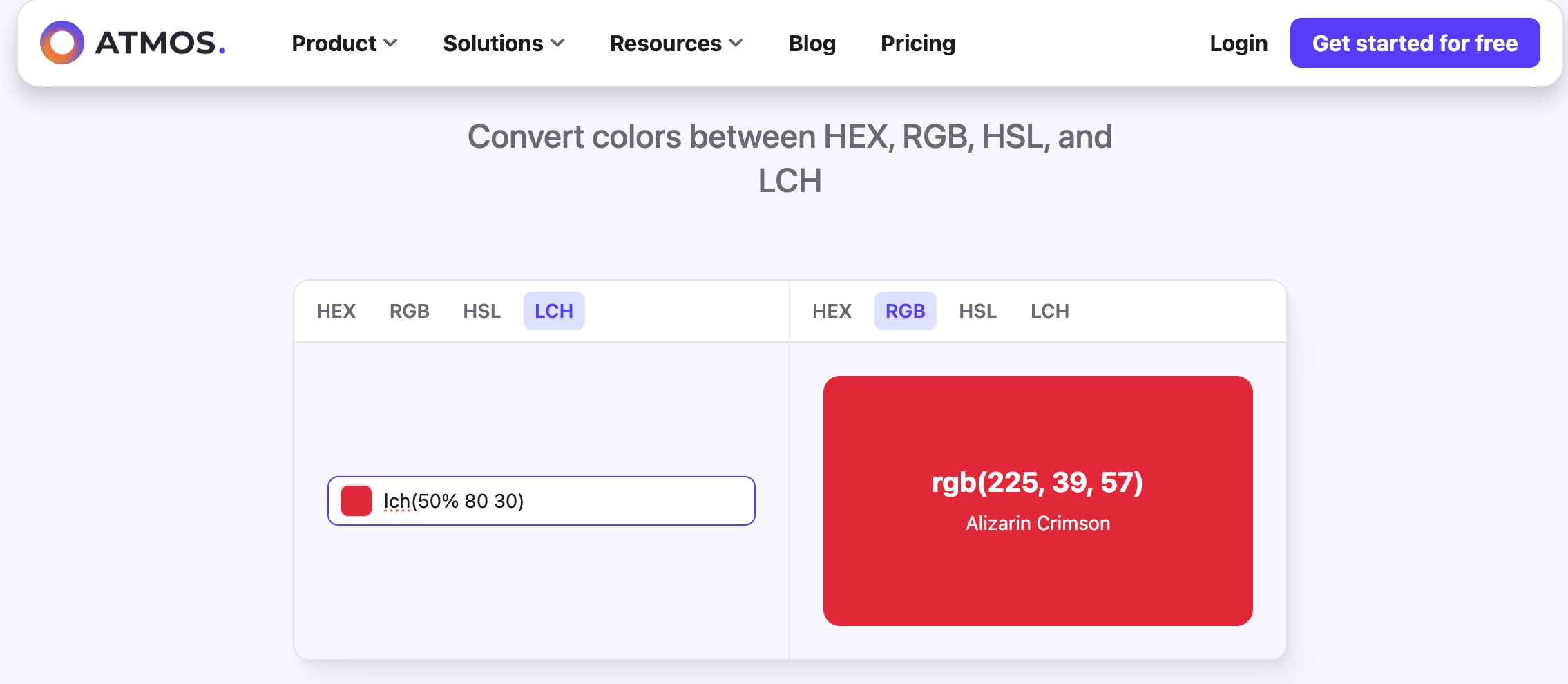This screenshot has height=684, width=1568.
Task: Navigate to the Blog page
Action: pyautogui.click(x=811, y=43)
